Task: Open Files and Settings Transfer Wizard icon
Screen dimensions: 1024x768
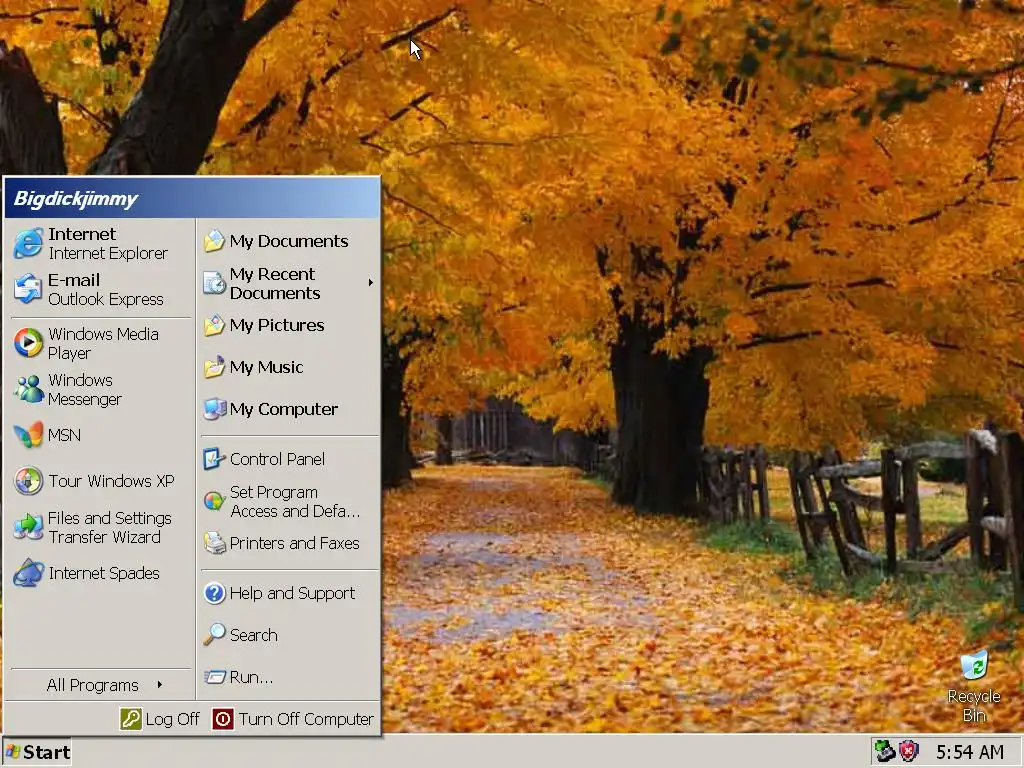Action: click(28, 527)
